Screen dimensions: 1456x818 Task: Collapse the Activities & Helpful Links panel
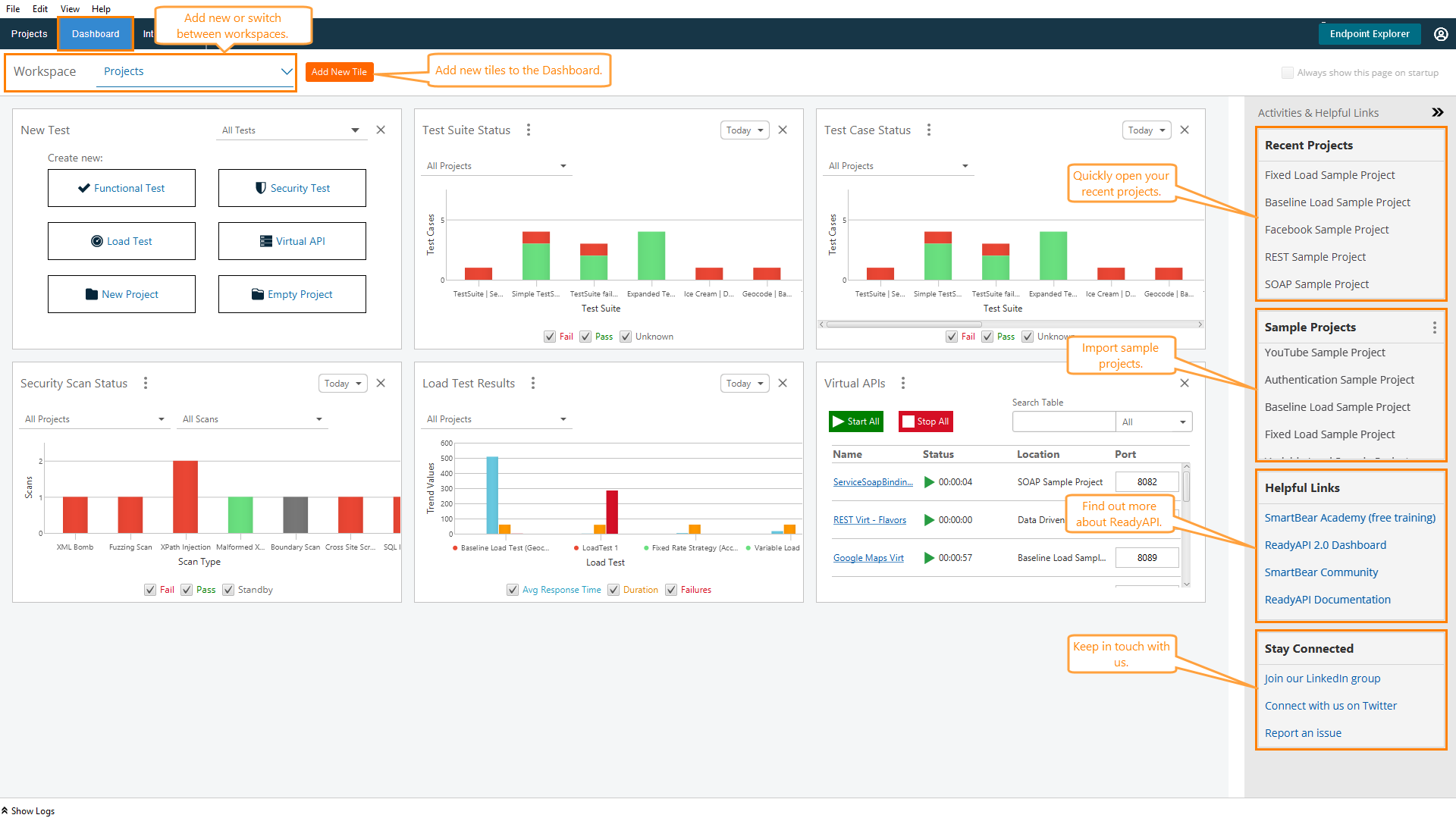[1438, 111]
